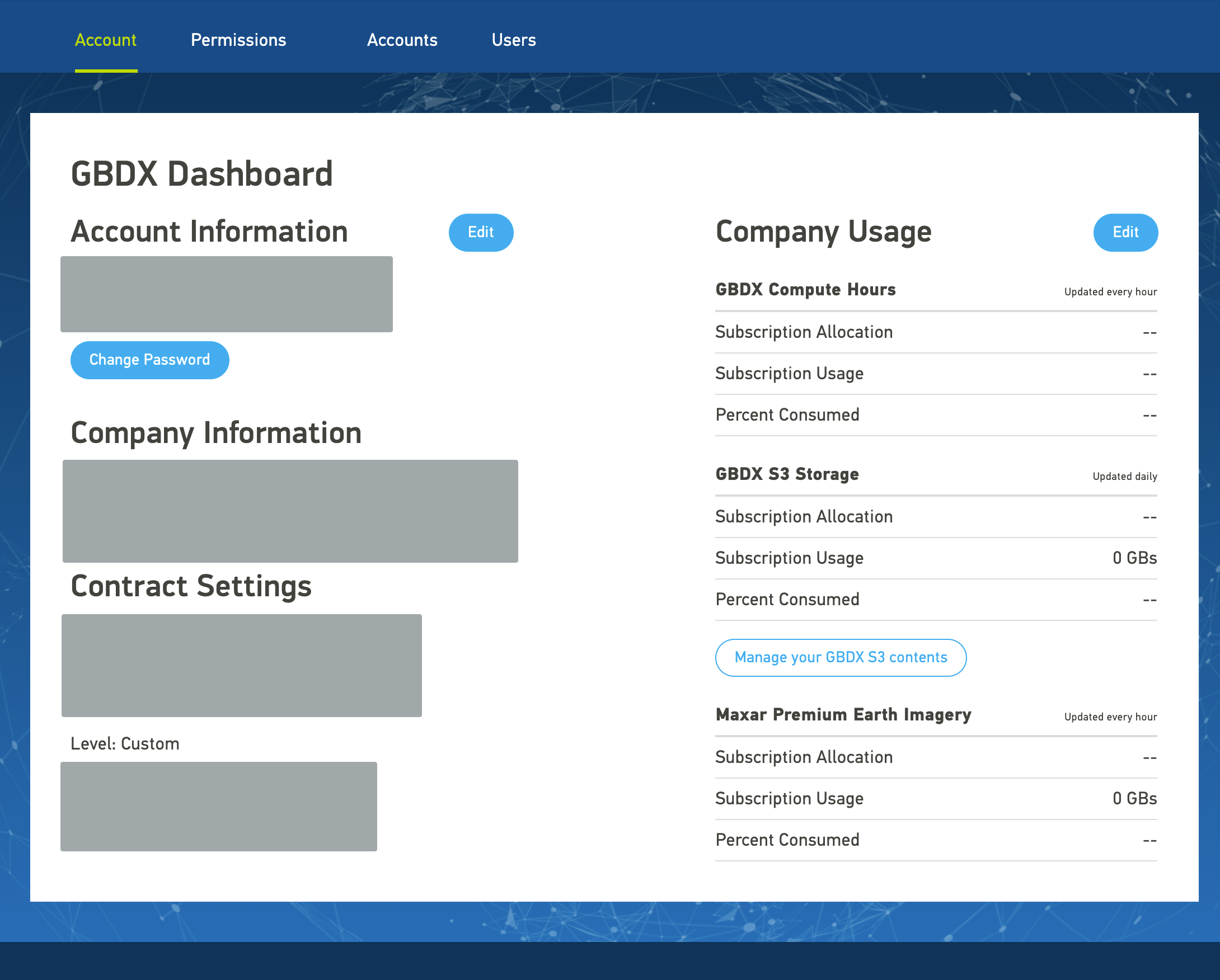Open the Accounts tab
Image resolution: width=1220 pixels, height=980 pixels.
pos(402,40)
